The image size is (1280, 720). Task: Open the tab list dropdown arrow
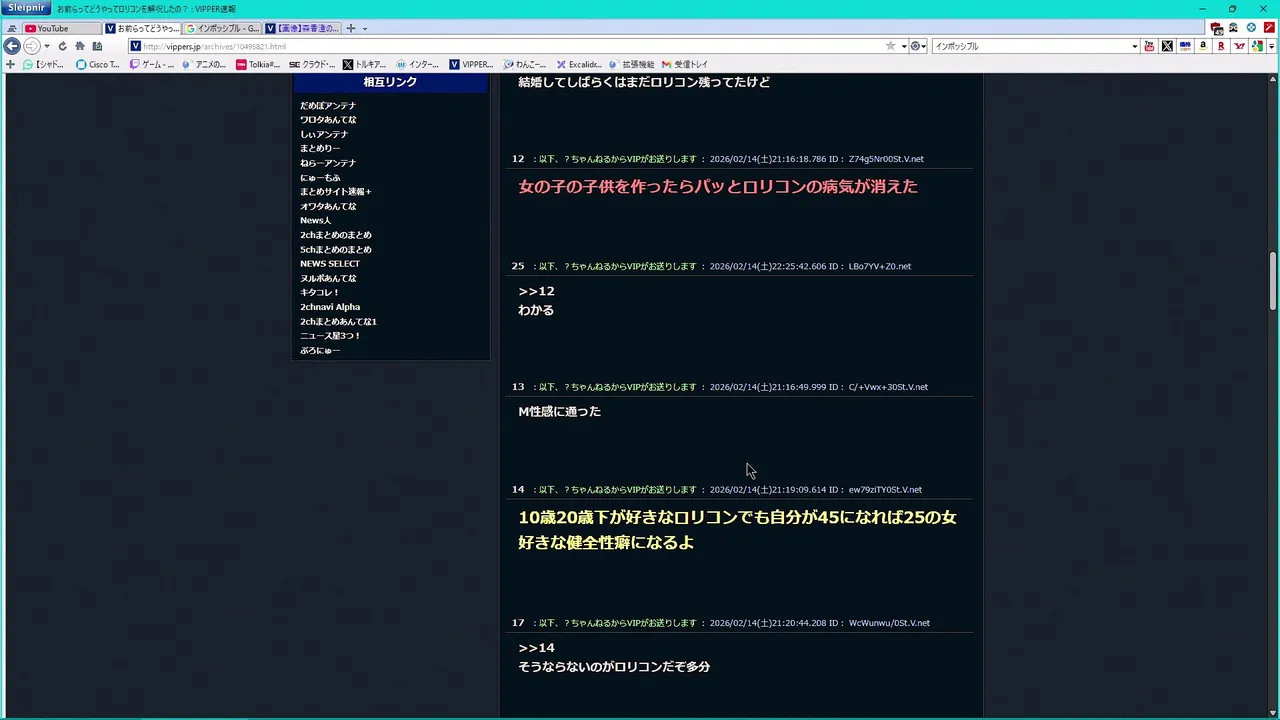tap(364, 28)
